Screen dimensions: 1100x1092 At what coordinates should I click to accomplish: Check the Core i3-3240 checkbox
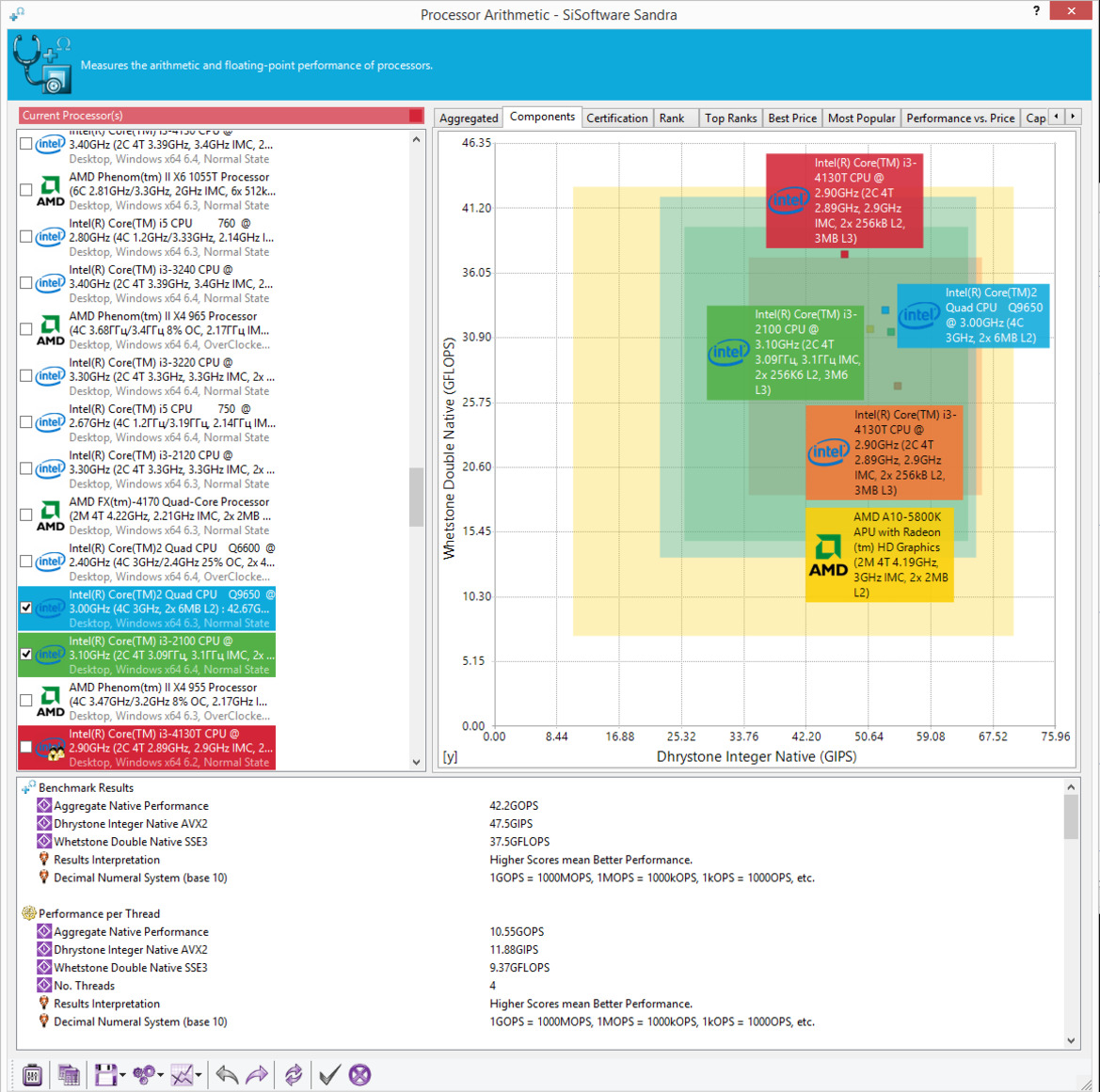26,283
